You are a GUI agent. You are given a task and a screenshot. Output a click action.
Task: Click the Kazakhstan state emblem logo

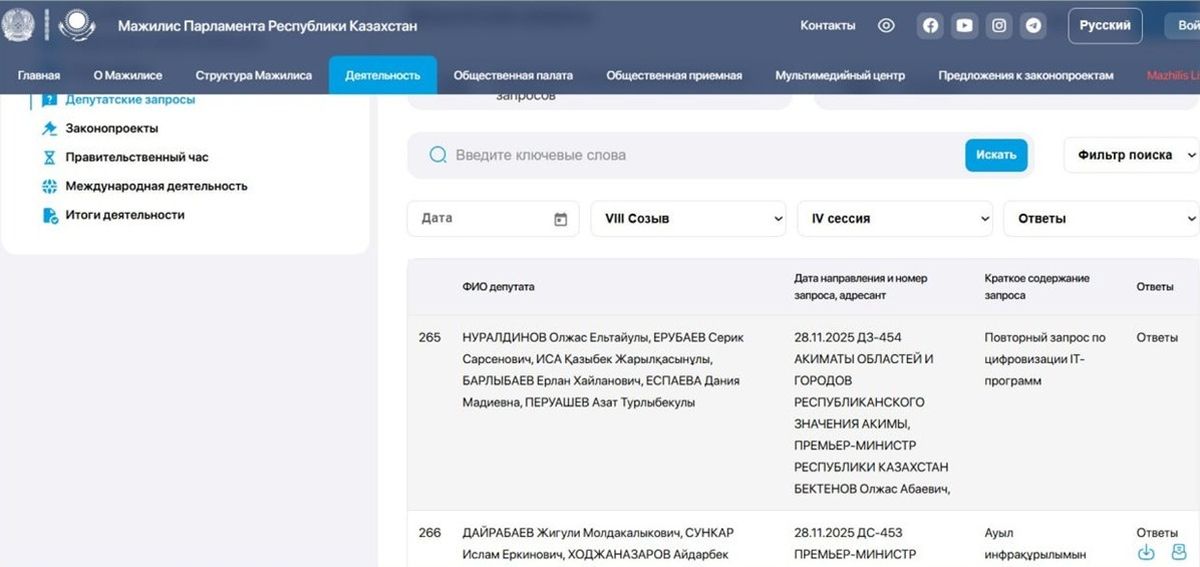(x=17, y=25)
